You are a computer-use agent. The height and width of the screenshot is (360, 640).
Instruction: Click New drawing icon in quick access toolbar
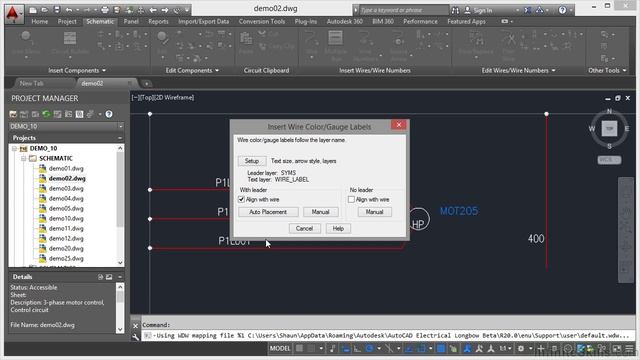point(33,10)
